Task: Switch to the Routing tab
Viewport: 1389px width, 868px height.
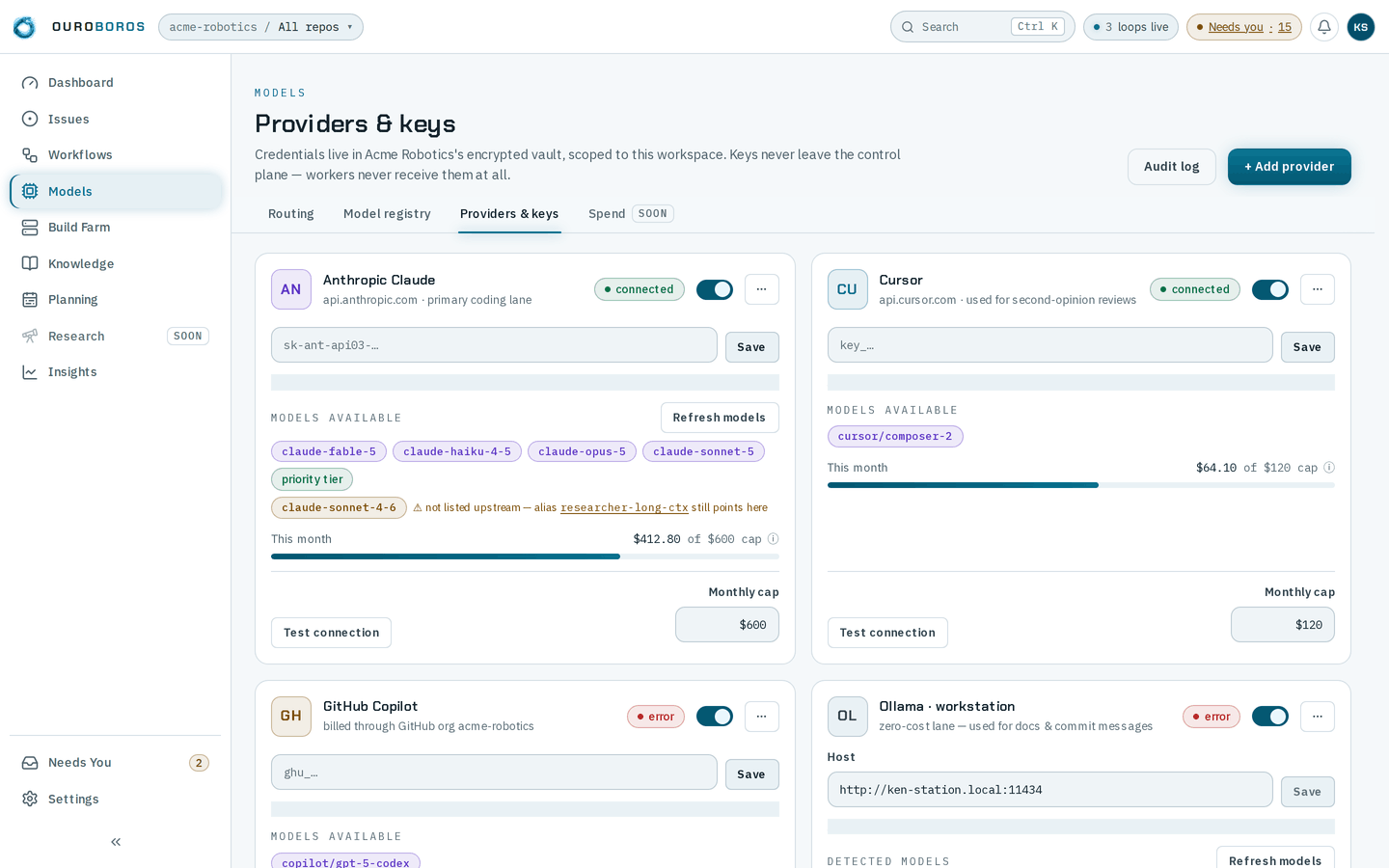Action: tap(291, 214)
